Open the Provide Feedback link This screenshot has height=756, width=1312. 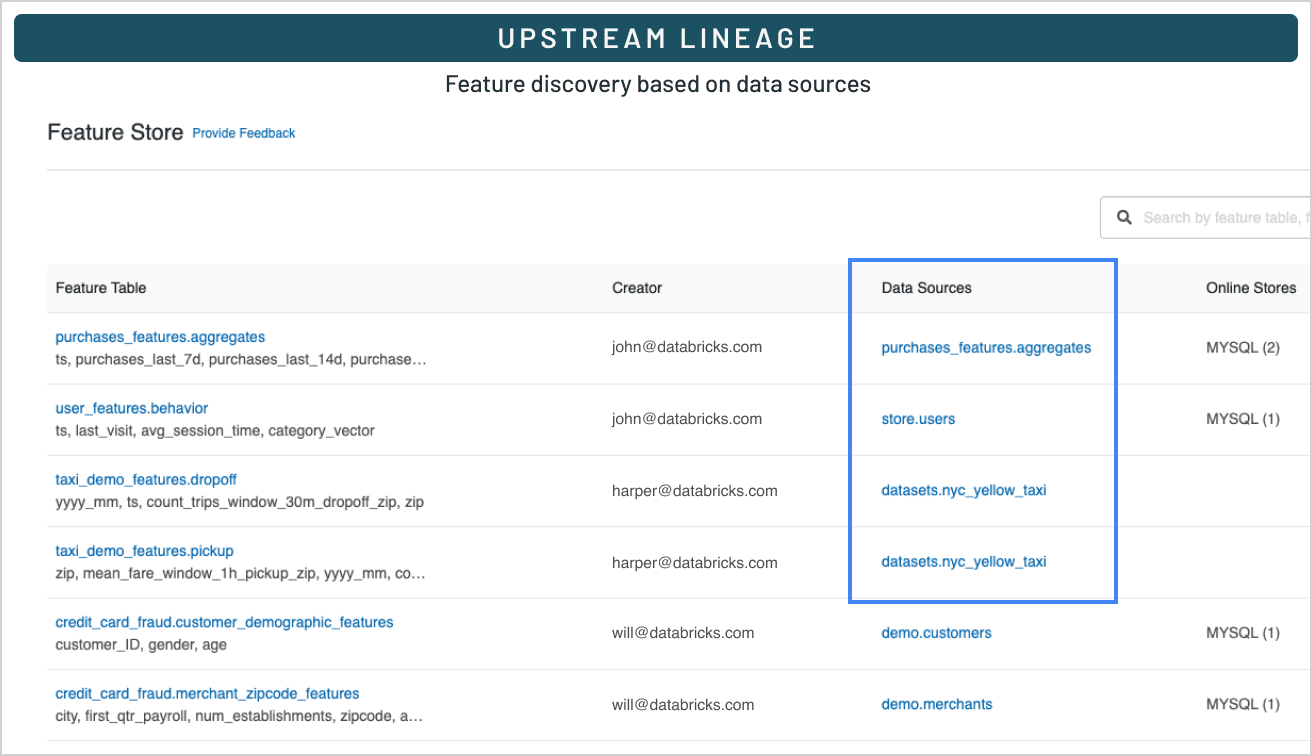(x=243, y=133)
